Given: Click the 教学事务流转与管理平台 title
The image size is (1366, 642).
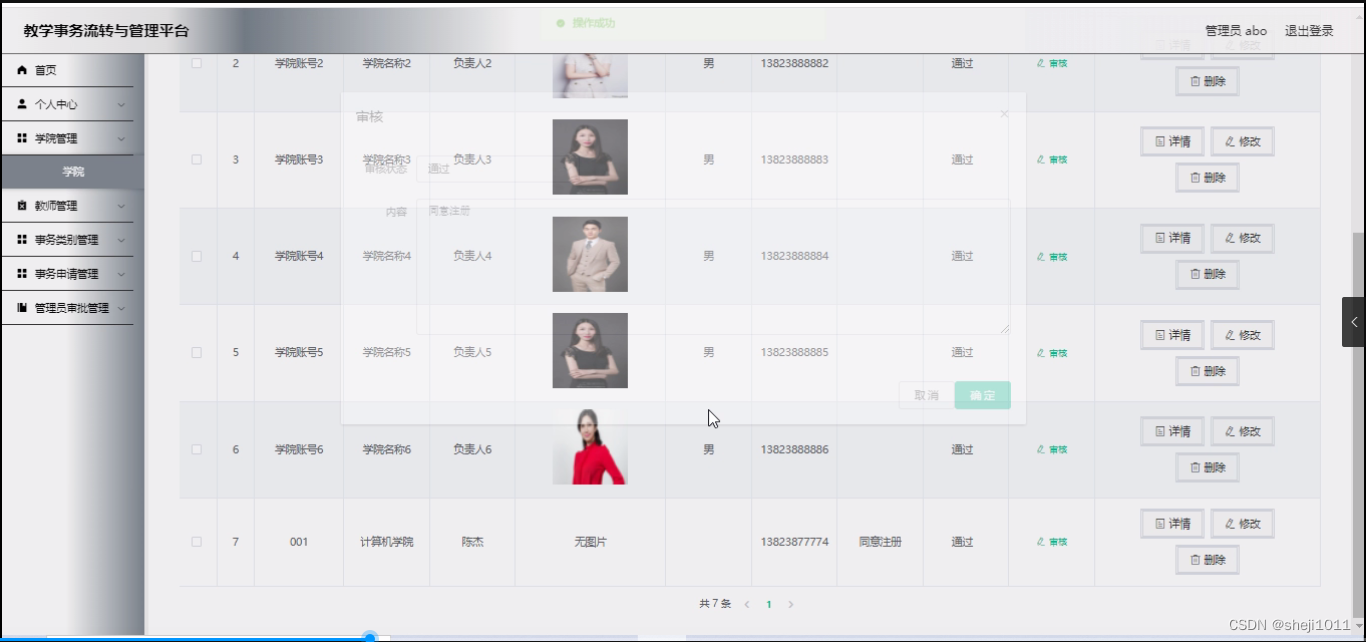Looking at the screenshot, I should (x=106, y=31).
